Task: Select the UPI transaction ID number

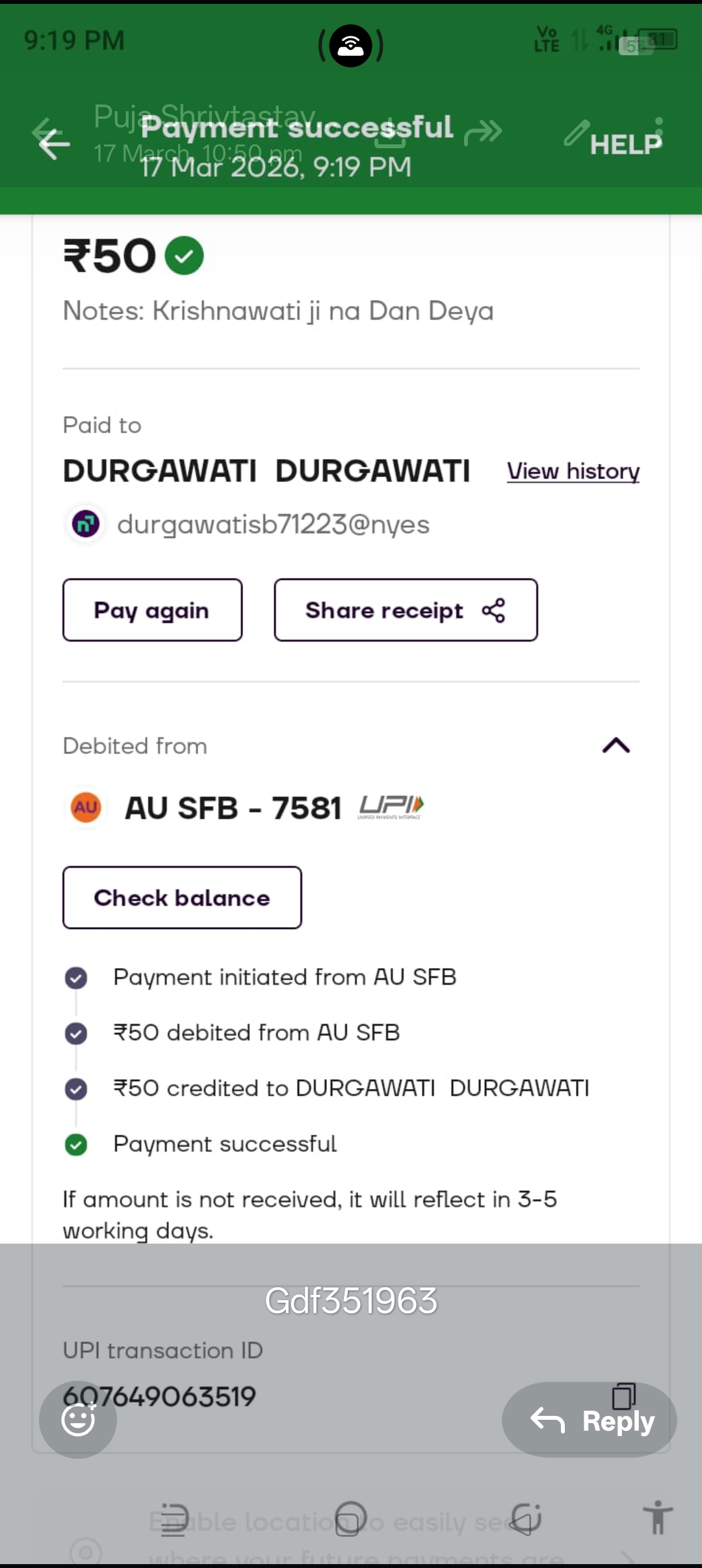Action: tap(159, 1396)
